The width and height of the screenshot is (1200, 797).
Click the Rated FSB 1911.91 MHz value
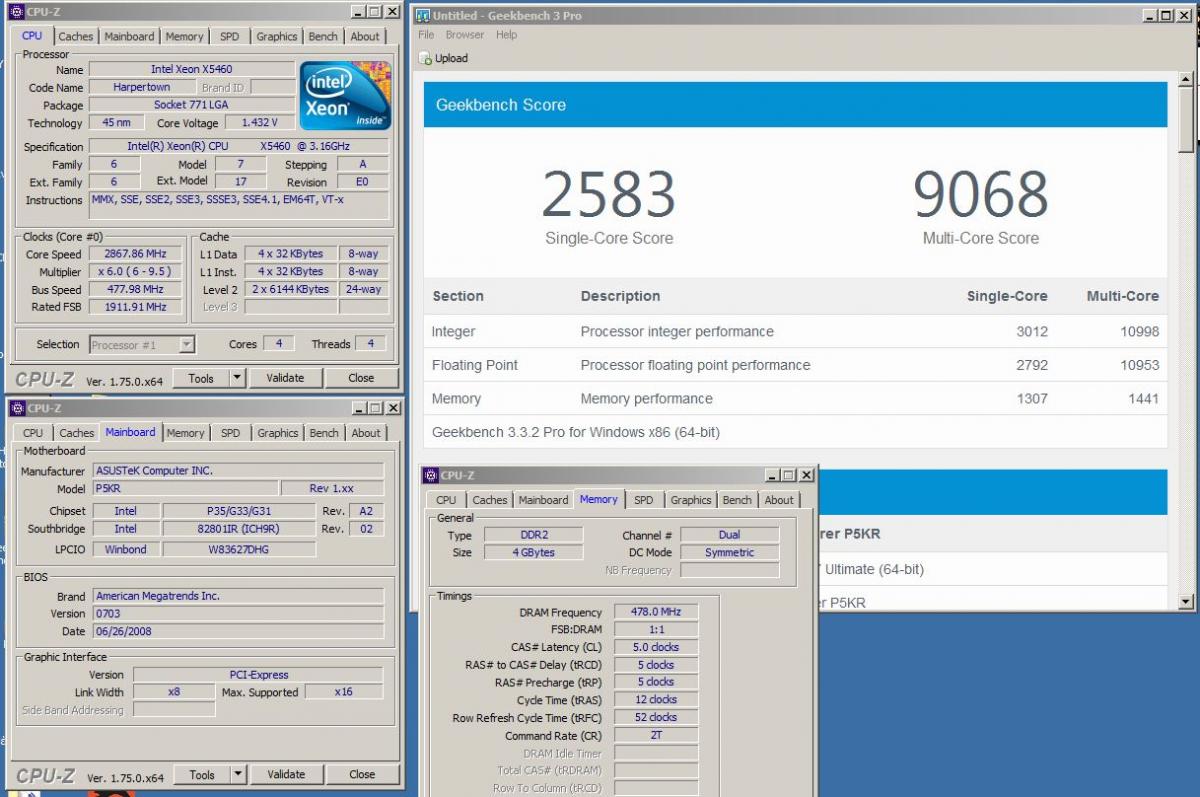coord(135,307)
